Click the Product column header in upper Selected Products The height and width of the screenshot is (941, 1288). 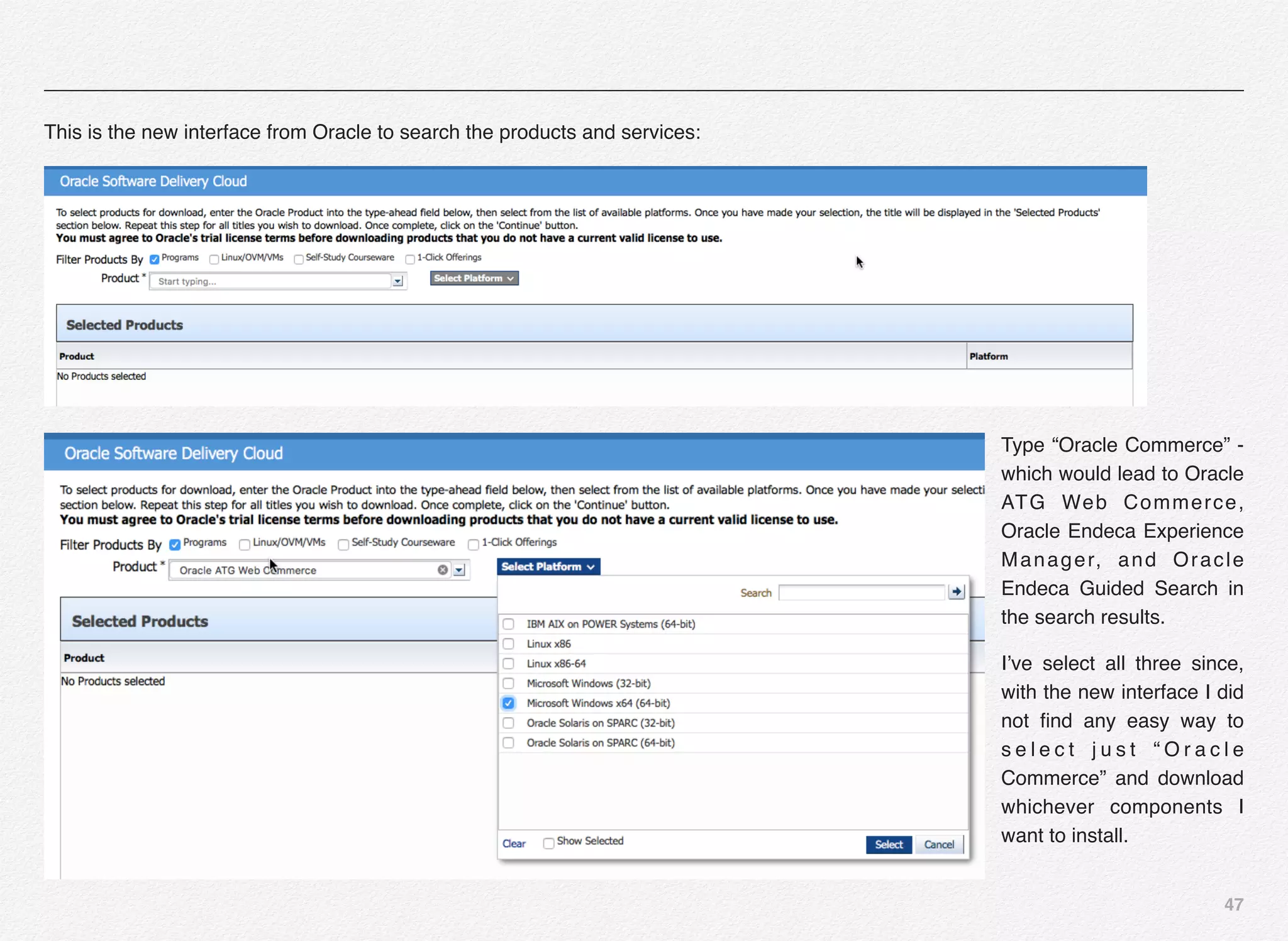[511, 356]
